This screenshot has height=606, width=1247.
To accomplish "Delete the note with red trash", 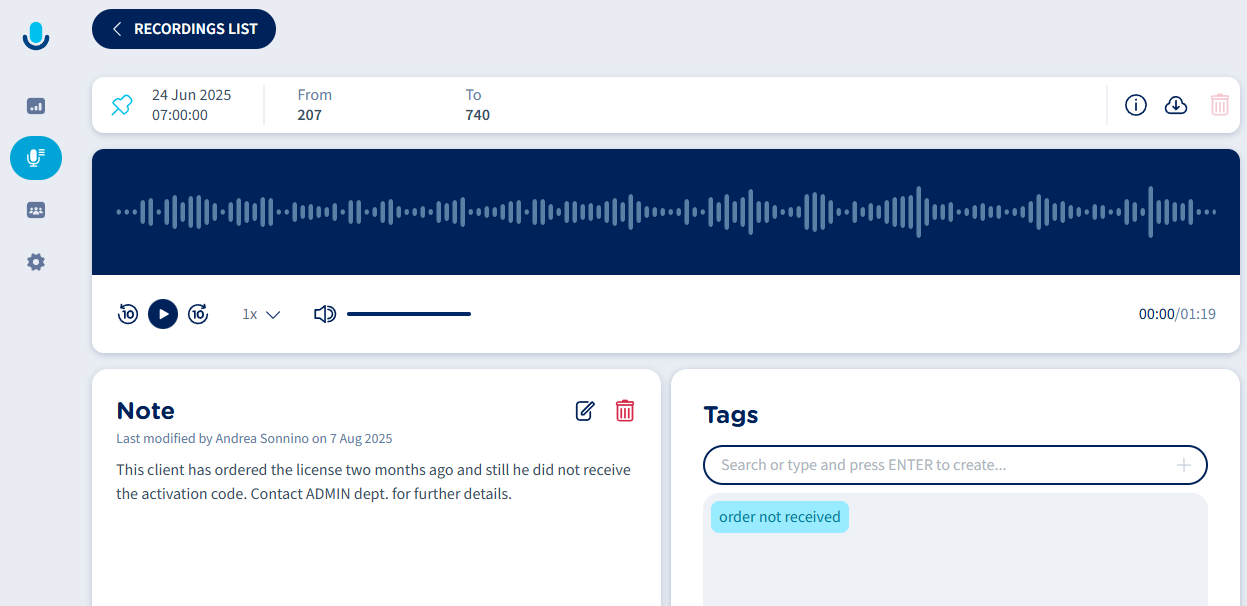I will (625, 410).
